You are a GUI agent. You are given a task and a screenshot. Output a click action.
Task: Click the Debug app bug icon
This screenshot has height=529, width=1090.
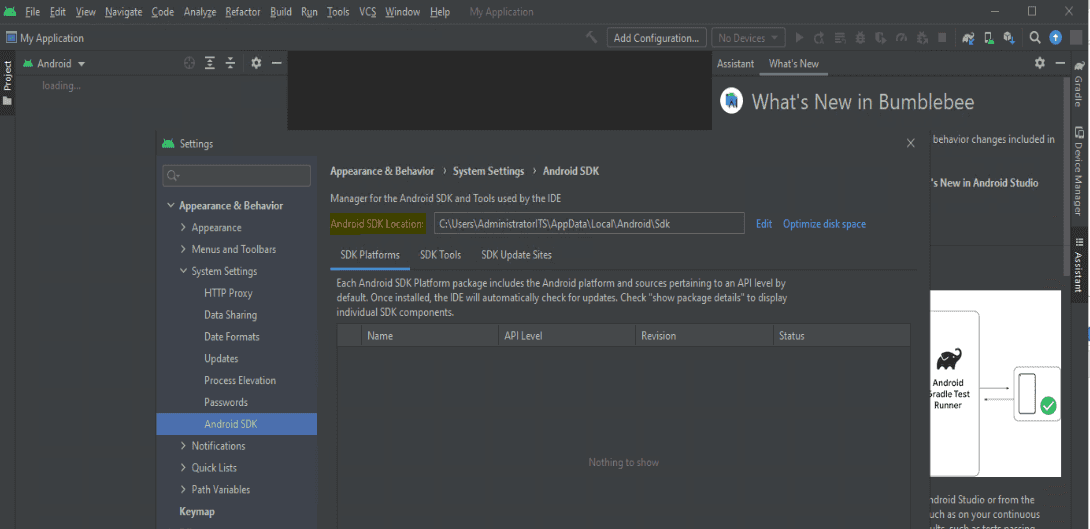[861, 38]
